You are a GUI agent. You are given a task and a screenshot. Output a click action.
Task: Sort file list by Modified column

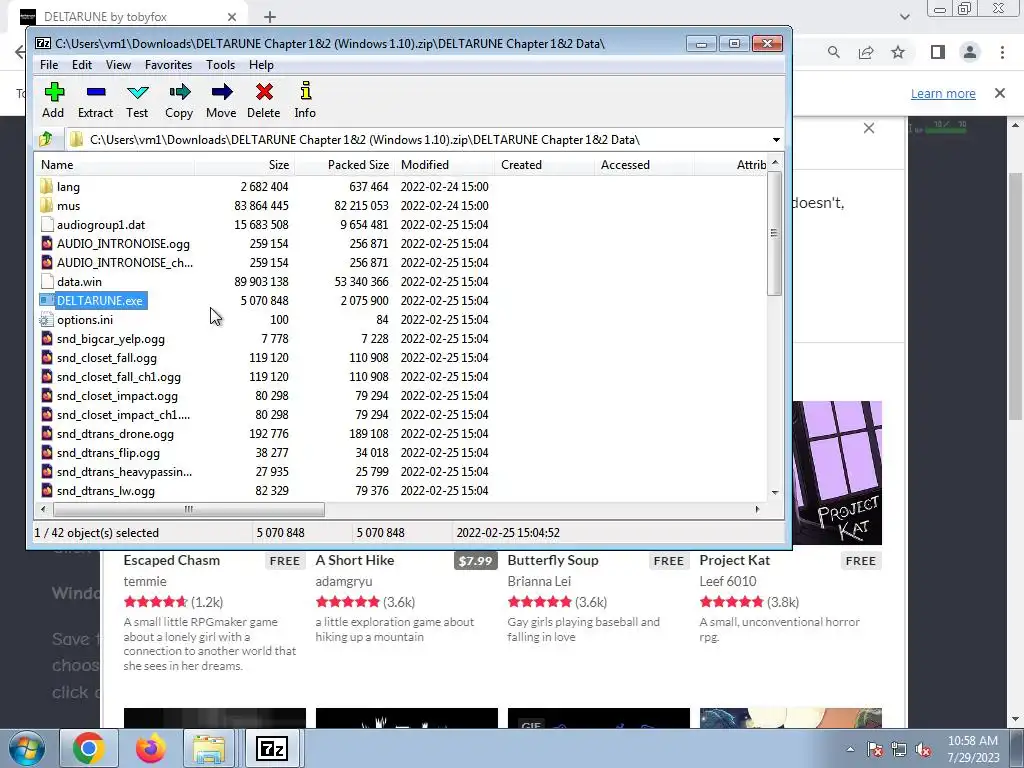[x=444, y=165]
